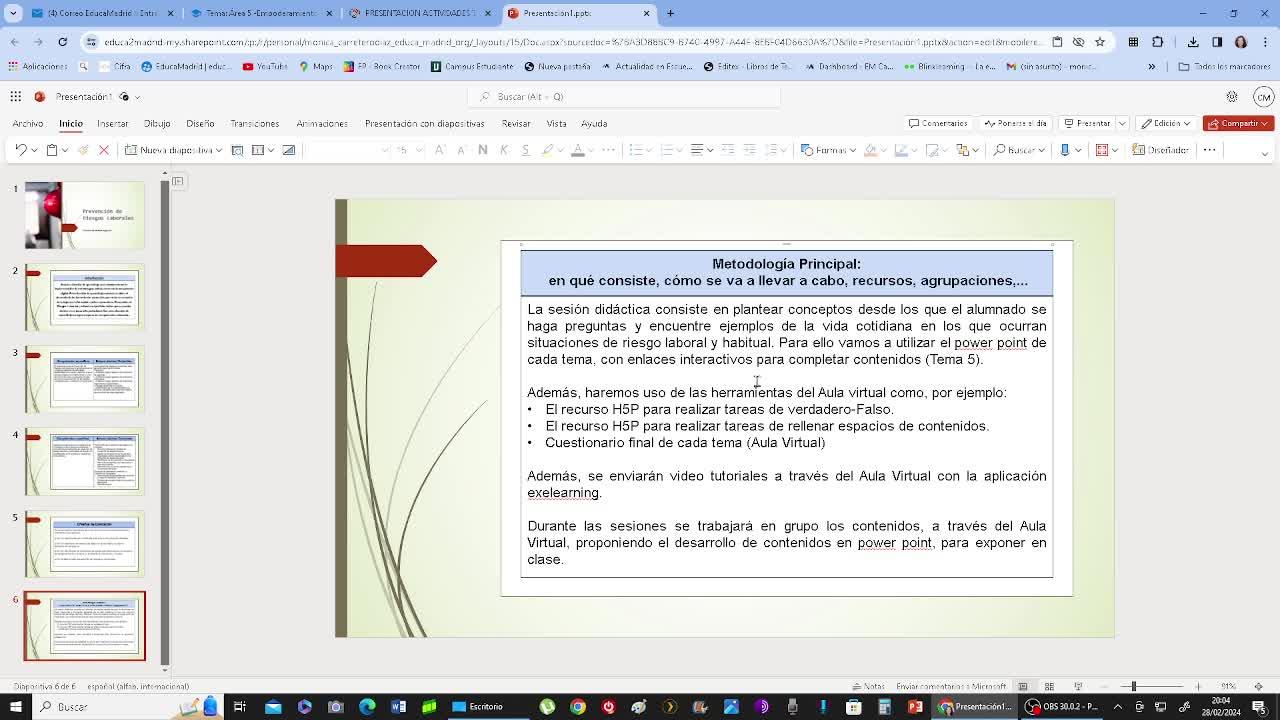Click the text alignment icon
The image size is (1280, 720).
(x=697, y=150)
